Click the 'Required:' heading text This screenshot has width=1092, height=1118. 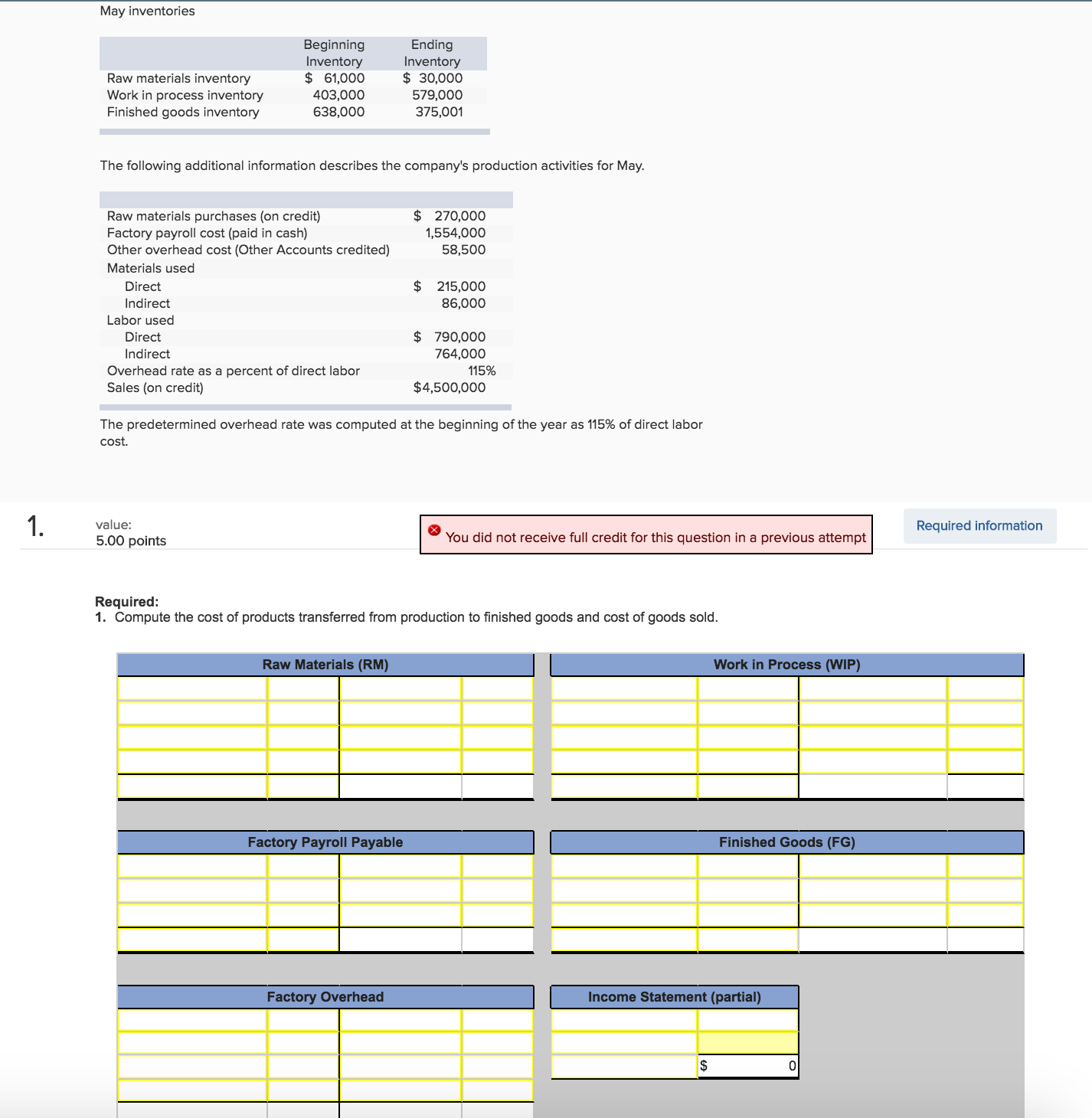click(127, 602)
